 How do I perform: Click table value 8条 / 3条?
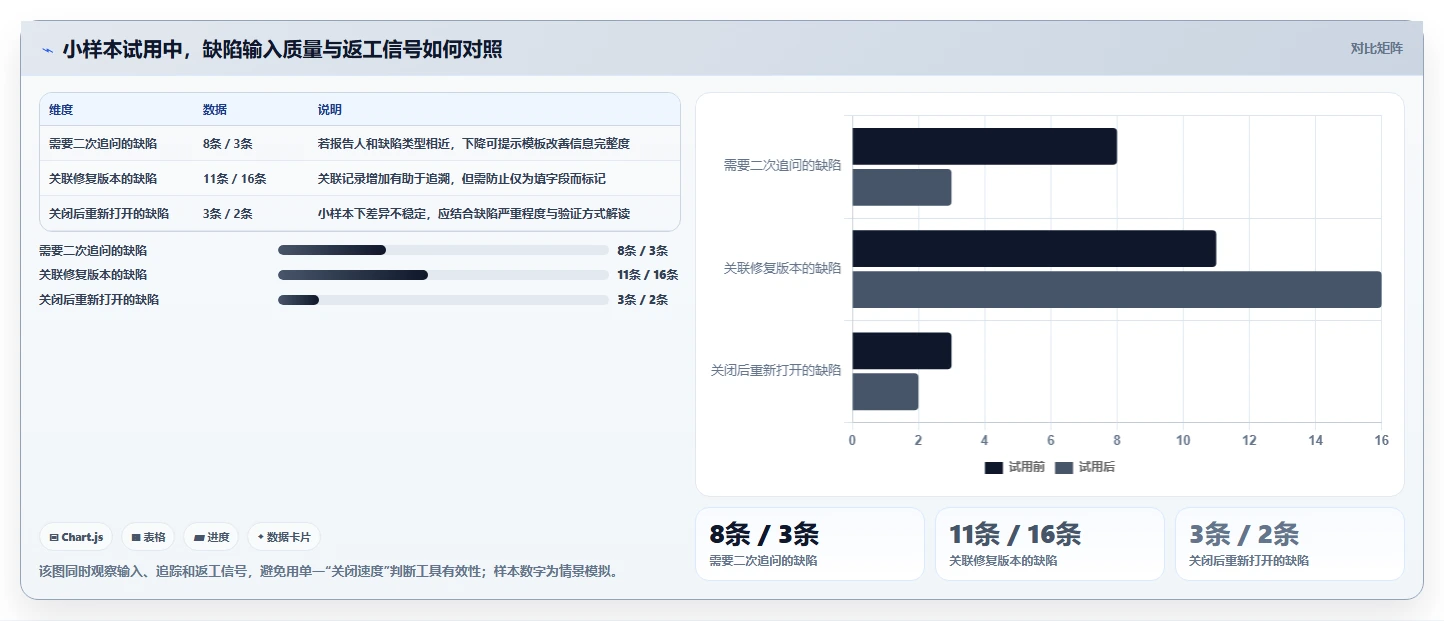click(227, 144)
